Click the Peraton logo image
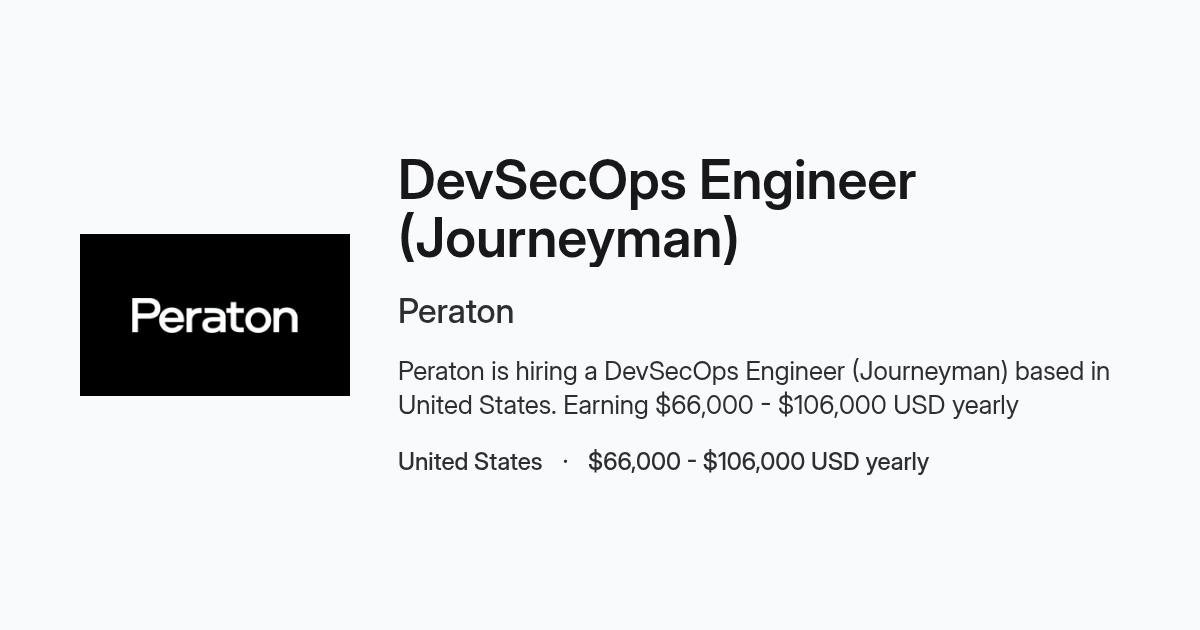 pos(215,315)
